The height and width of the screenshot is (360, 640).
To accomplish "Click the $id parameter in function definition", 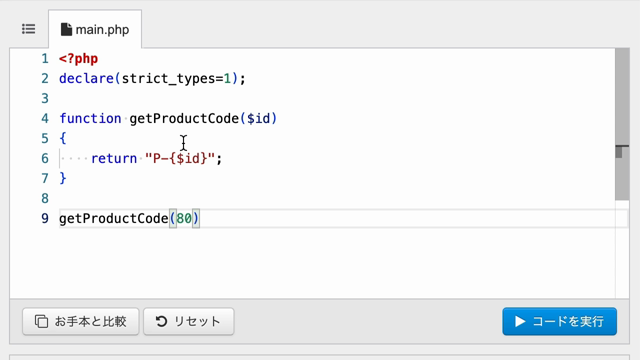I will coord(258,119).
